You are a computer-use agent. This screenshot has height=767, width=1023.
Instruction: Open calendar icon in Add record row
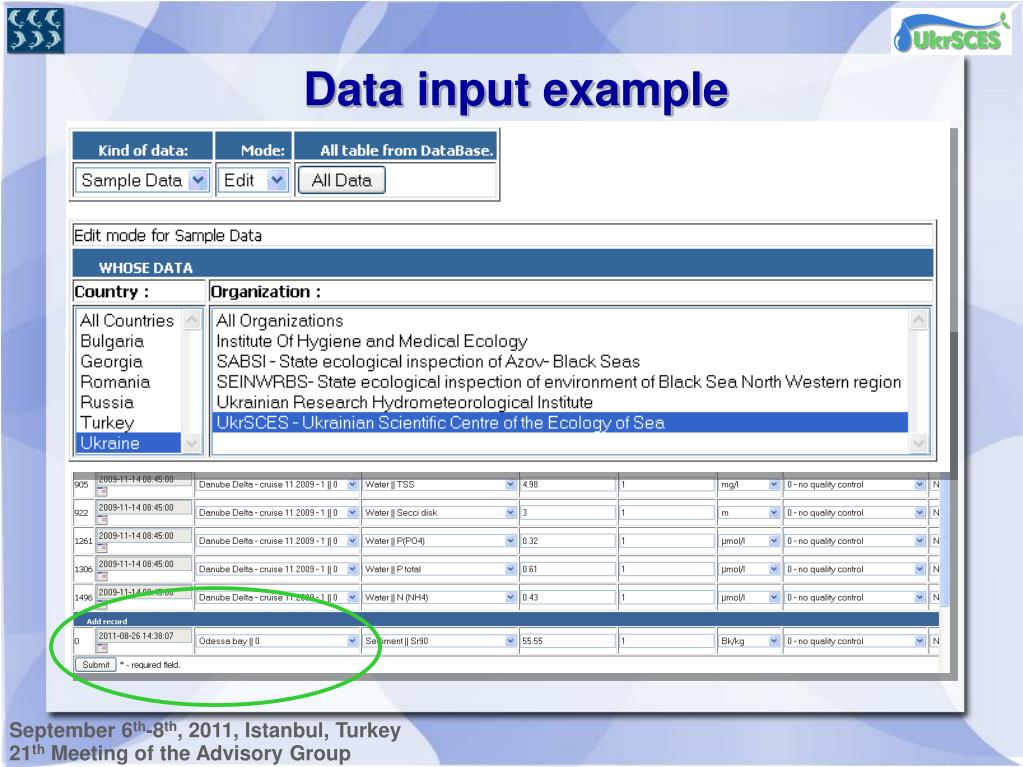(x=102, y=648)
